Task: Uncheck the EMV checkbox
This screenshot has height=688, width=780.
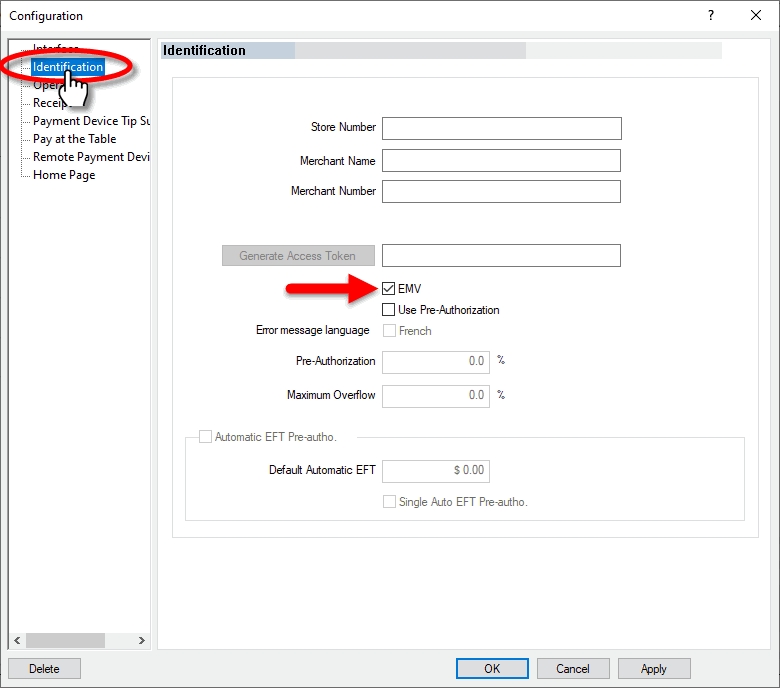Action: point(389,289)
